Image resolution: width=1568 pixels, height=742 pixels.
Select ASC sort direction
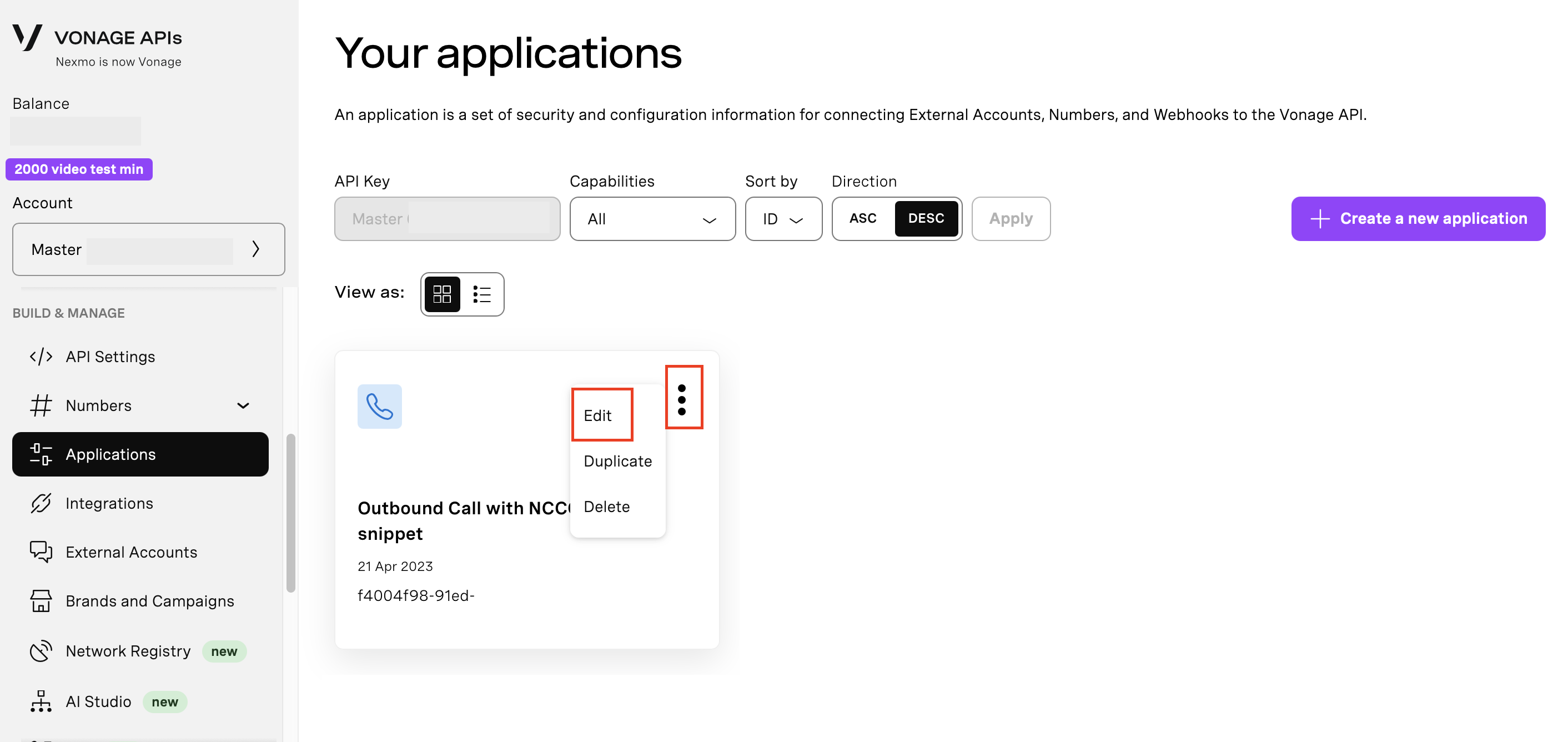click(x=863, y=218)
